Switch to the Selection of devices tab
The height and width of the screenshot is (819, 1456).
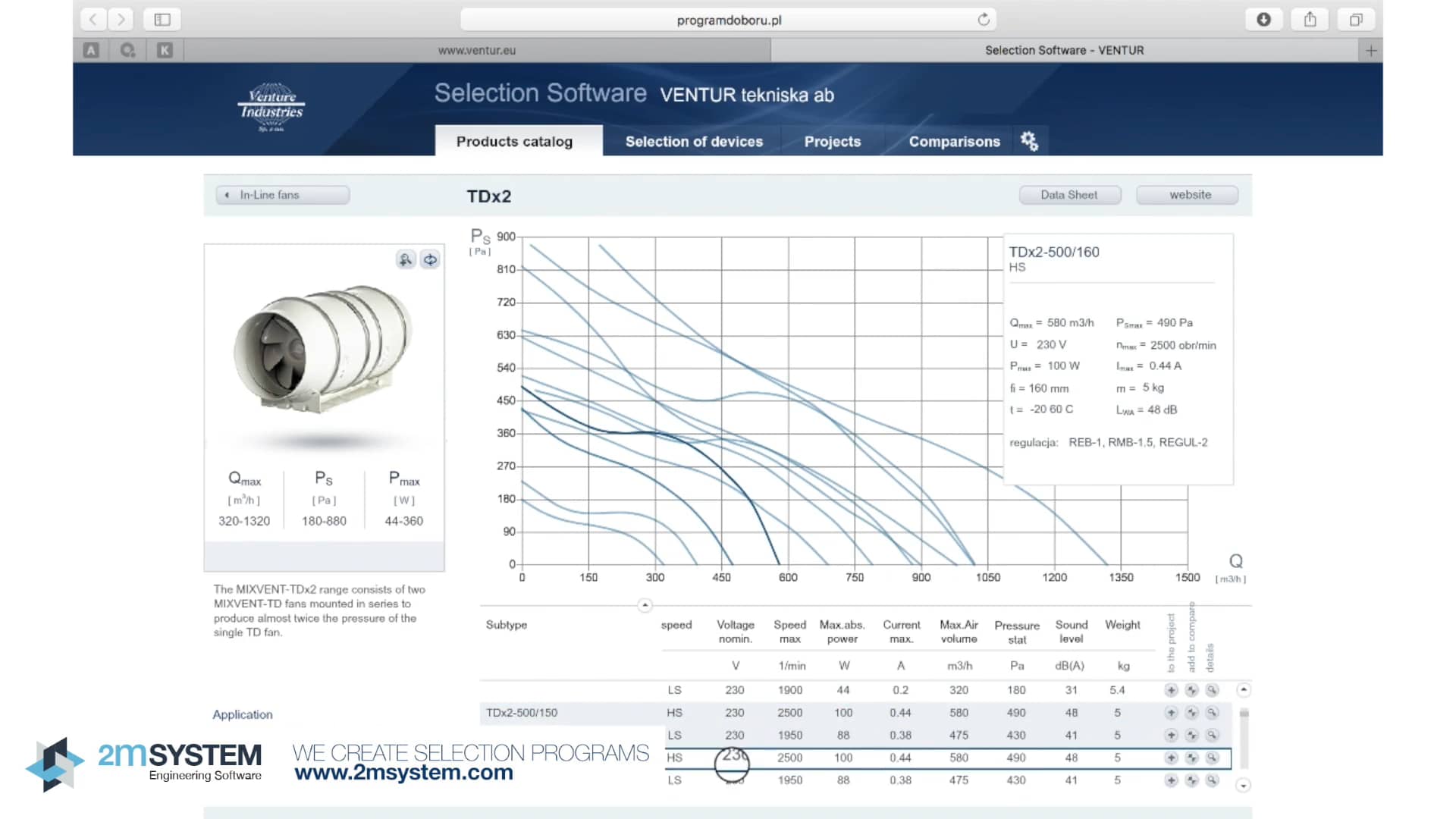pyautogui.click(x=693, y=141)
